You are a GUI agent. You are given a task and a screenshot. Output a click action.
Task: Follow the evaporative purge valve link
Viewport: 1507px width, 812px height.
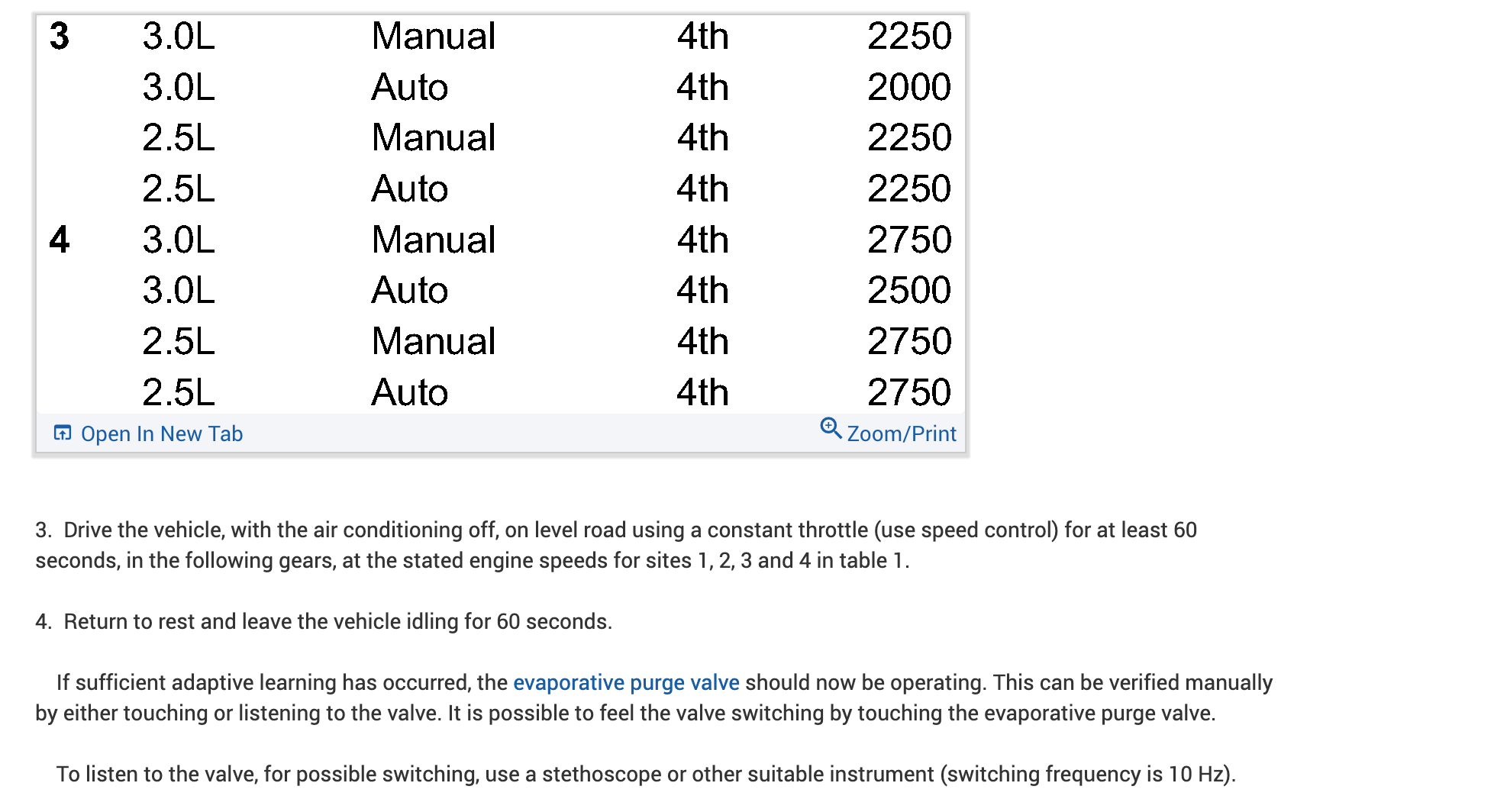[x=626, y=682]
